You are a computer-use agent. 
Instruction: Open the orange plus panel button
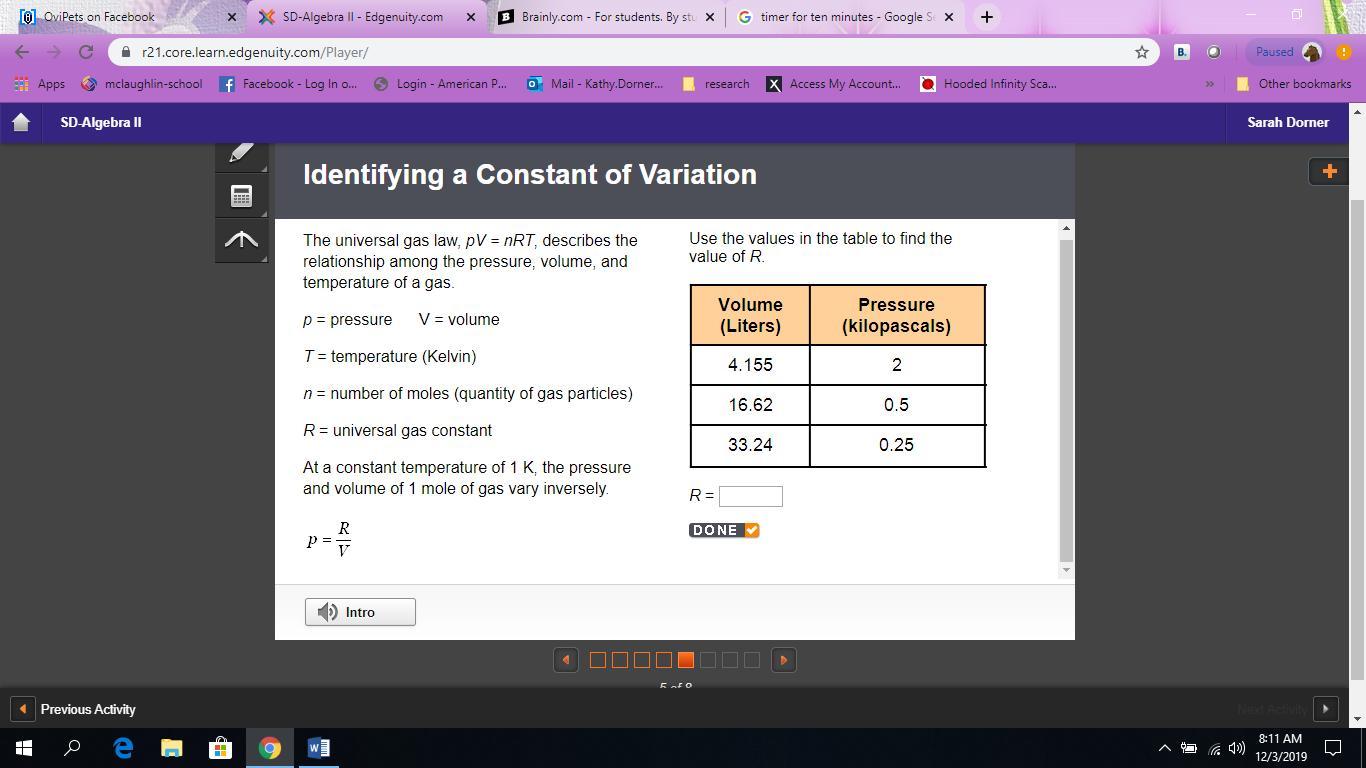pos(1329,171)
